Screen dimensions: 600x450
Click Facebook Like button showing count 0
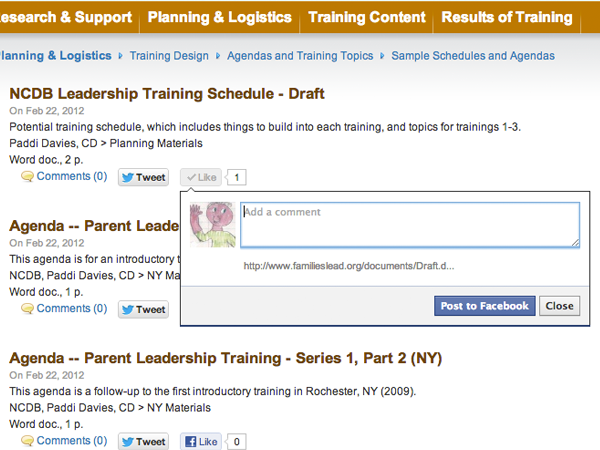tap(201, 442)
